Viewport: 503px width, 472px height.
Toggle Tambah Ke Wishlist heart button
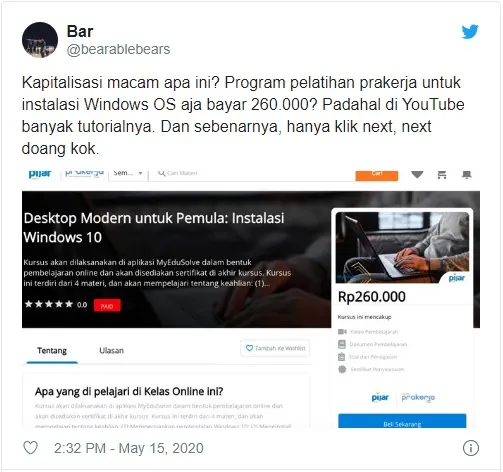275,348
